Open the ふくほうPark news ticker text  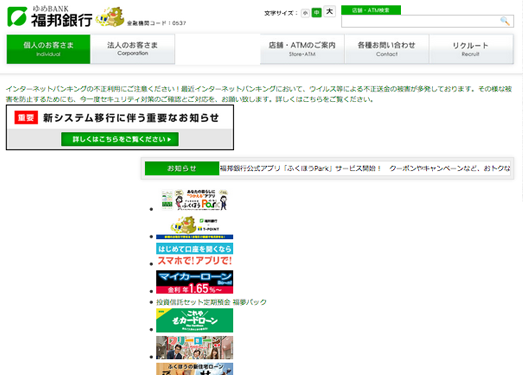tap(365, 168)
